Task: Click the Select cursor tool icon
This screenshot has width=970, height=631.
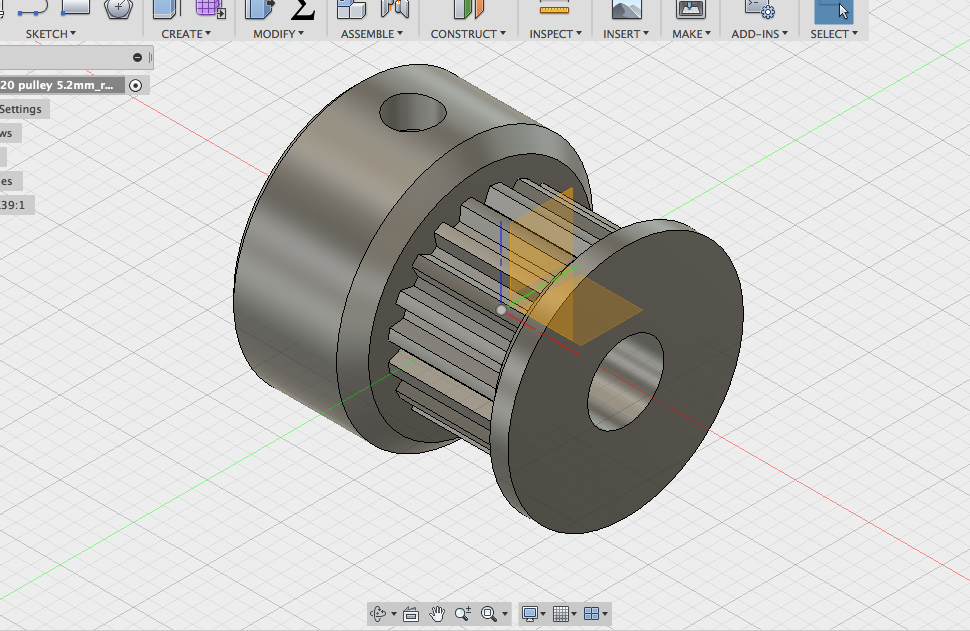Action: coord(833,10)
